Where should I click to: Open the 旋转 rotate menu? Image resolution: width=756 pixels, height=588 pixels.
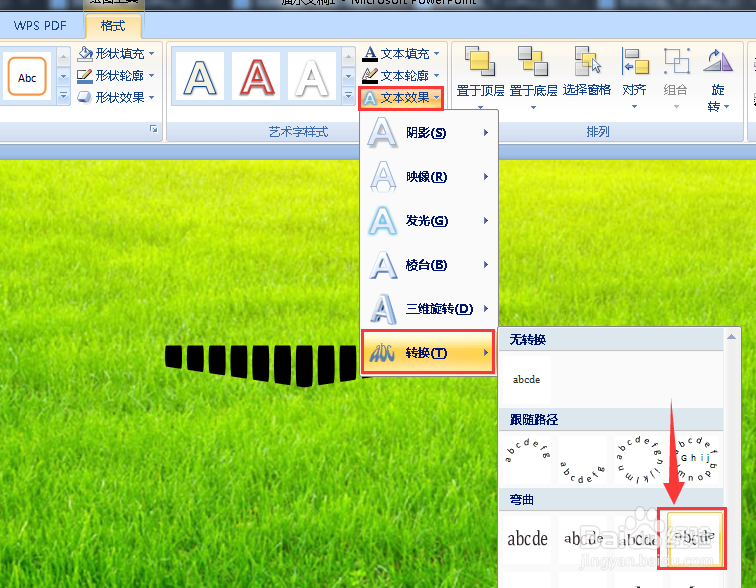(x=718, y=80)
